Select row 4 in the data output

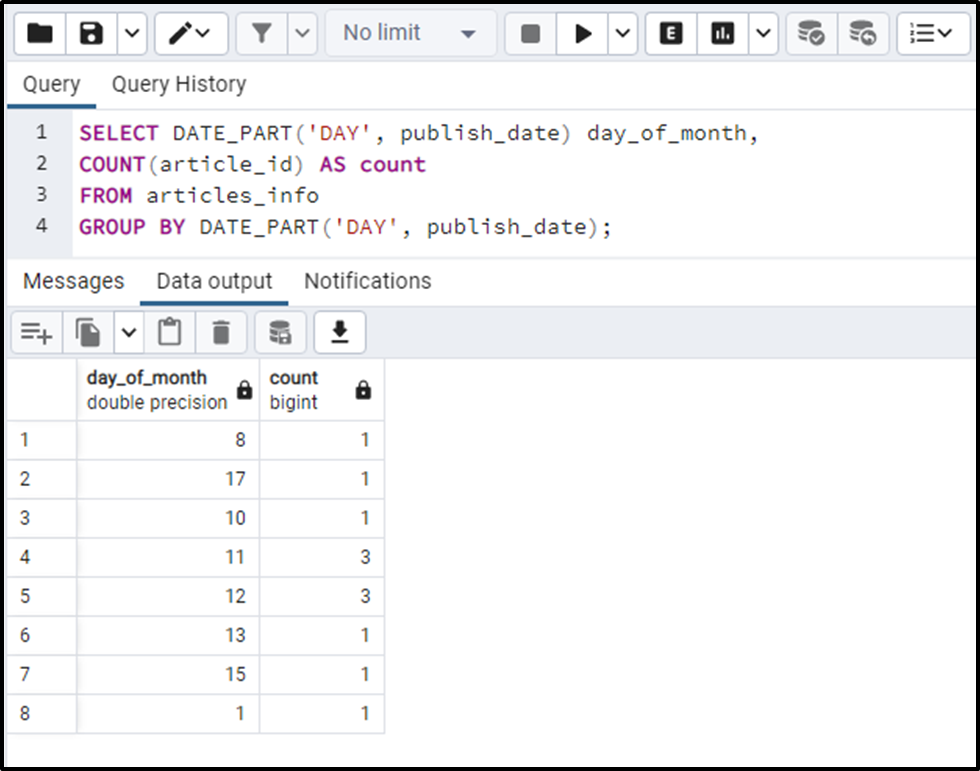[x=40, y=557]
